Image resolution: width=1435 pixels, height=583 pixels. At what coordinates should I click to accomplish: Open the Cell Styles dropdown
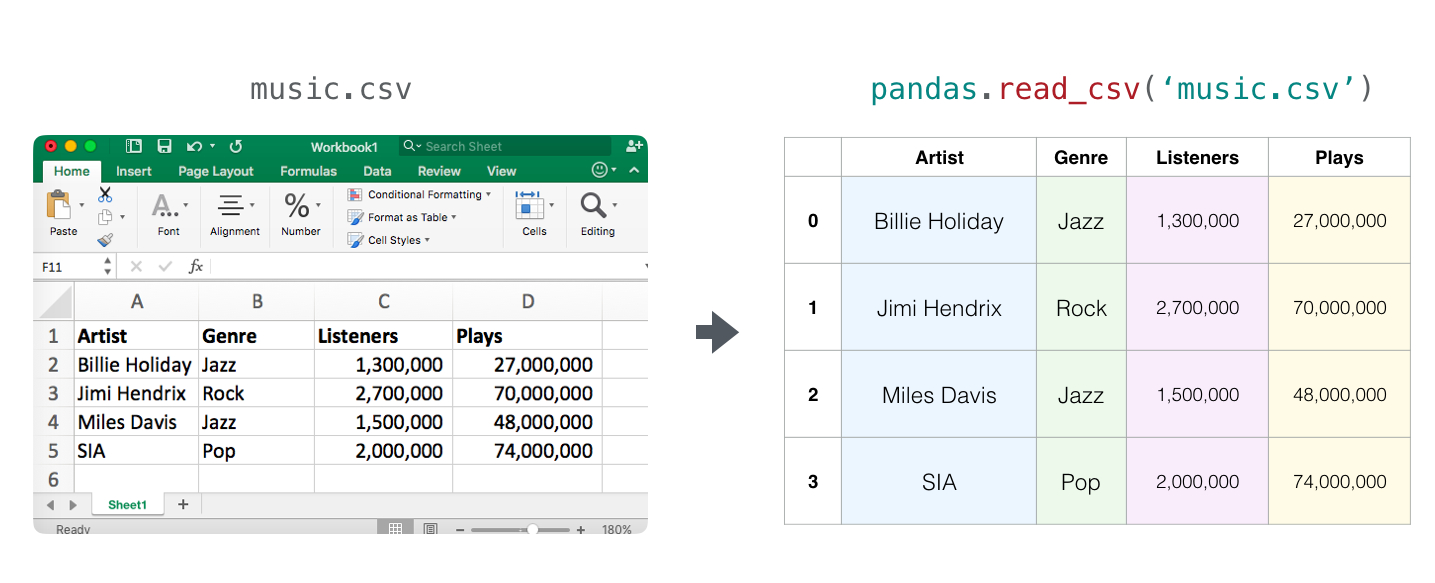[x=394, y=240]
